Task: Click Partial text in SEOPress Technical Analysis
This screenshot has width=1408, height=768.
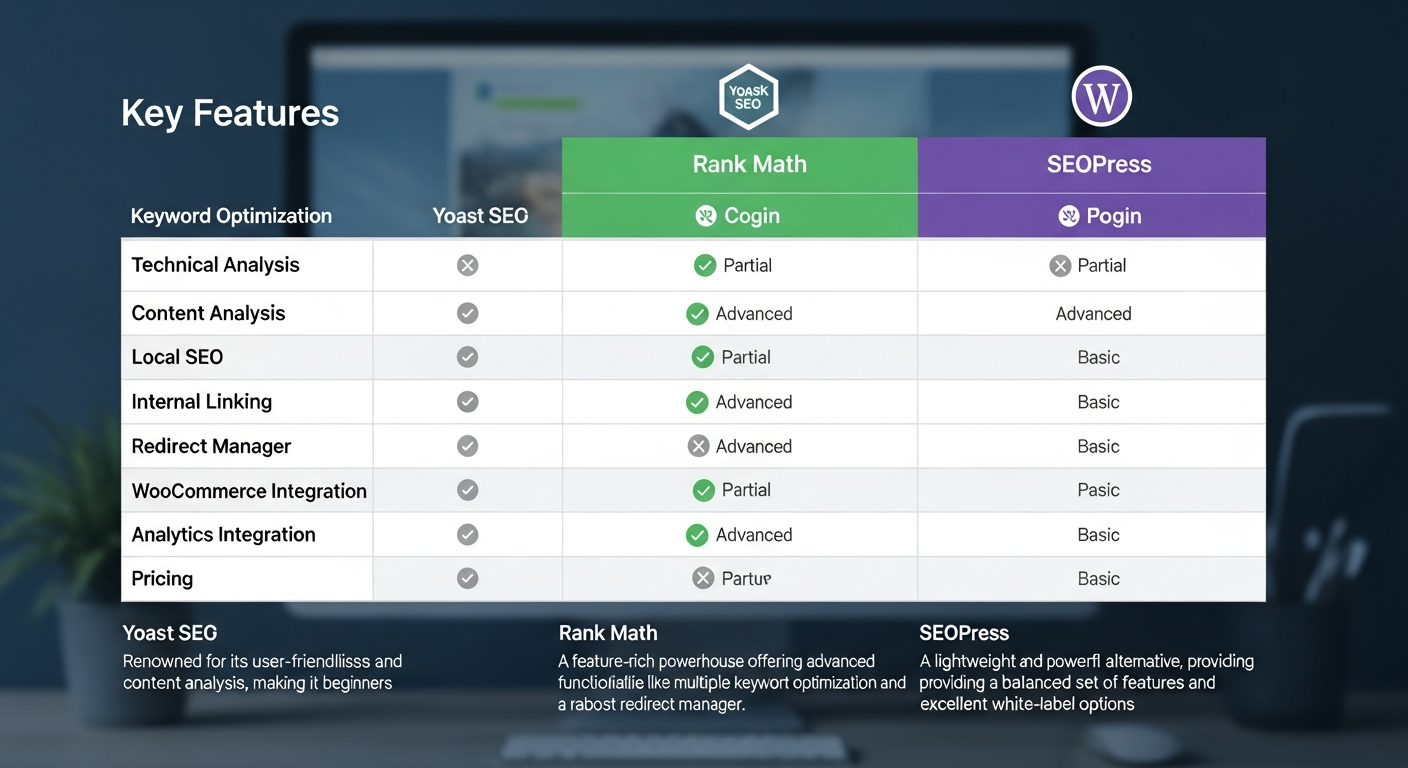Action: pos(1101,265)
